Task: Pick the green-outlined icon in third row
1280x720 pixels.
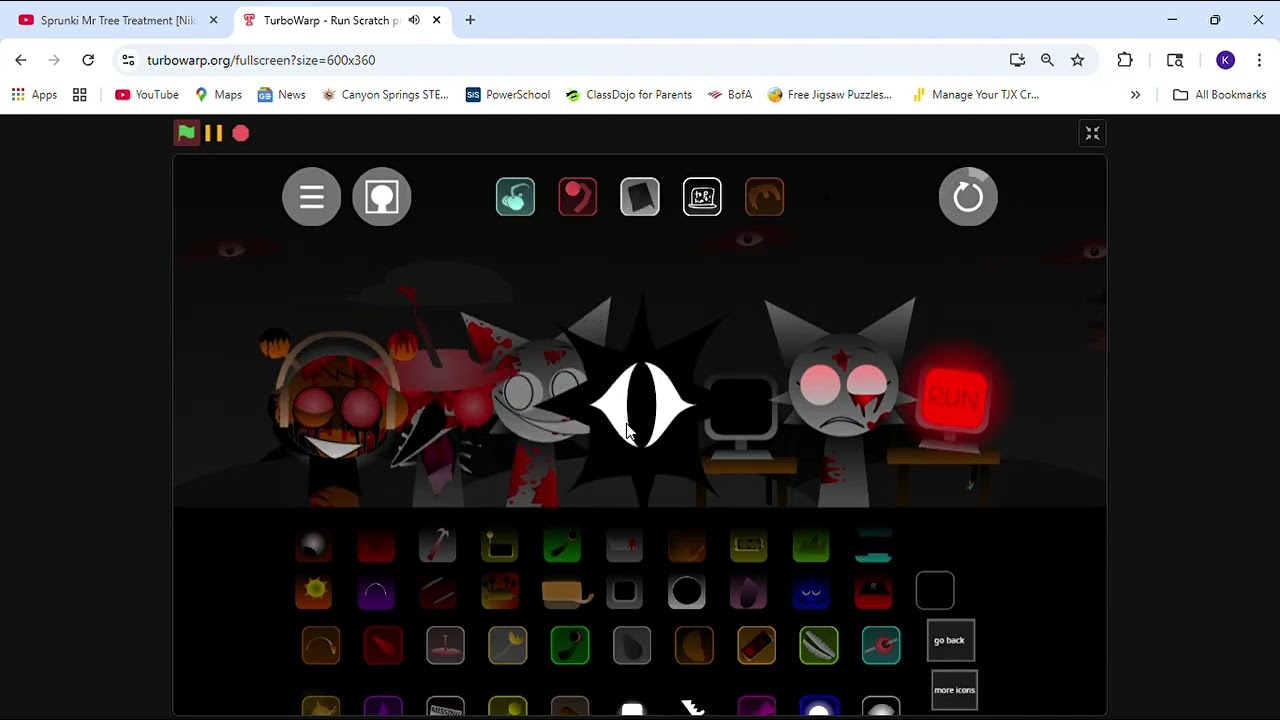Action: 570,646
